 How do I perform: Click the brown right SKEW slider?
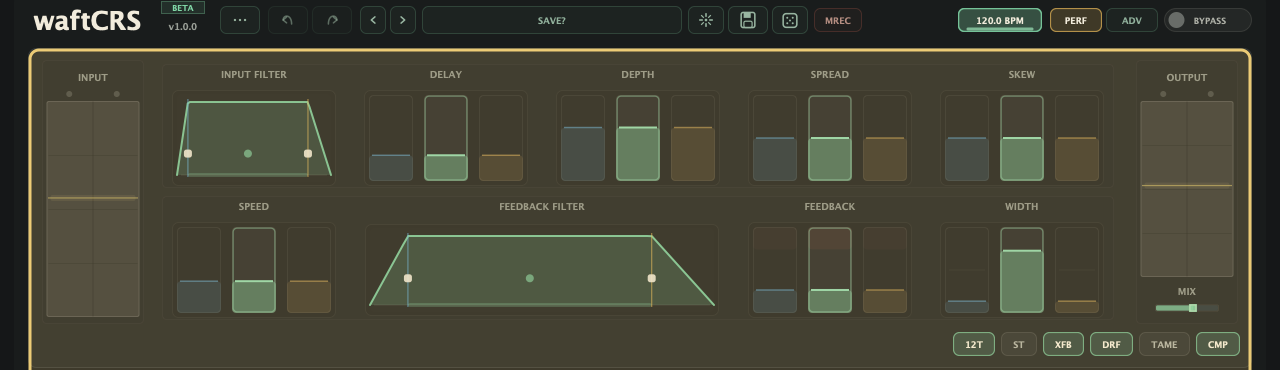(x=1077, y=138)
